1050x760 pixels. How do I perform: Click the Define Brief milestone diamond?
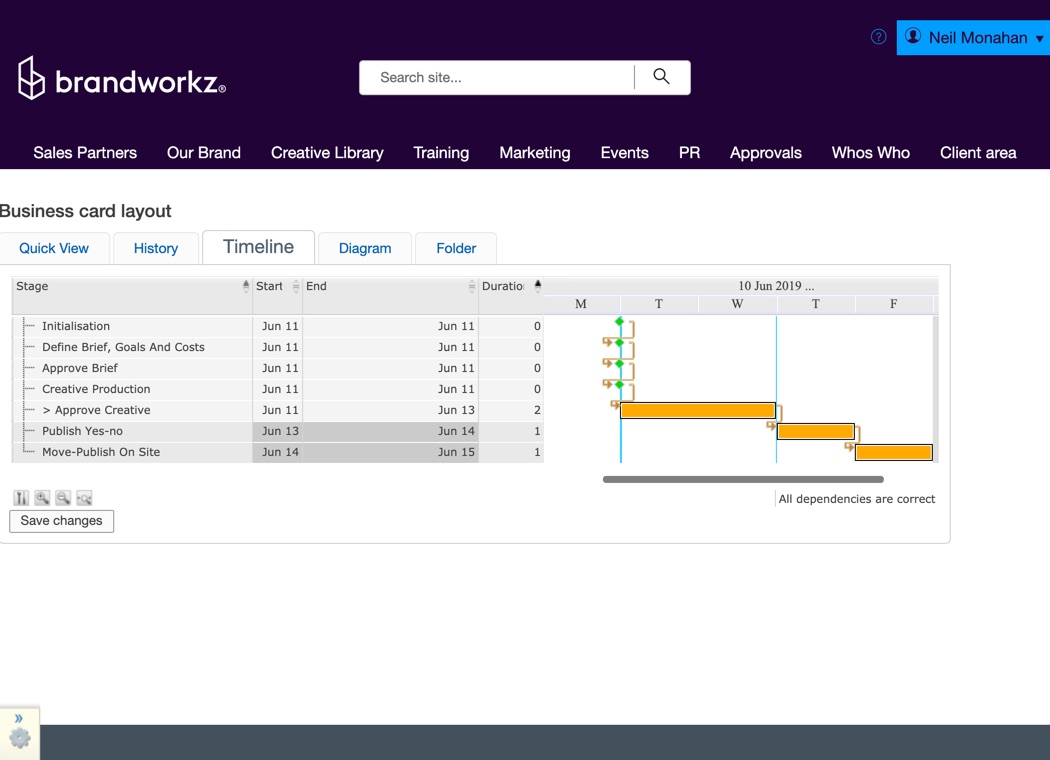619,343
